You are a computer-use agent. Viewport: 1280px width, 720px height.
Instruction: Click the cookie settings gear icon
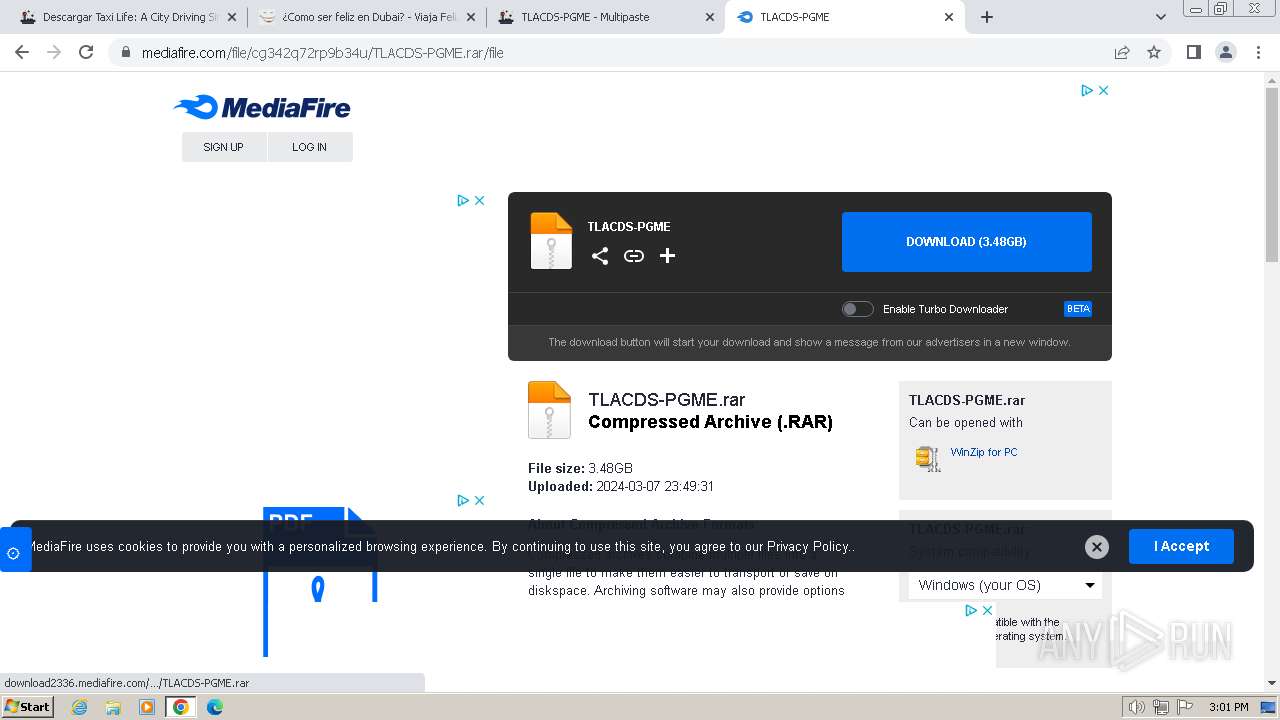(14, 553)
